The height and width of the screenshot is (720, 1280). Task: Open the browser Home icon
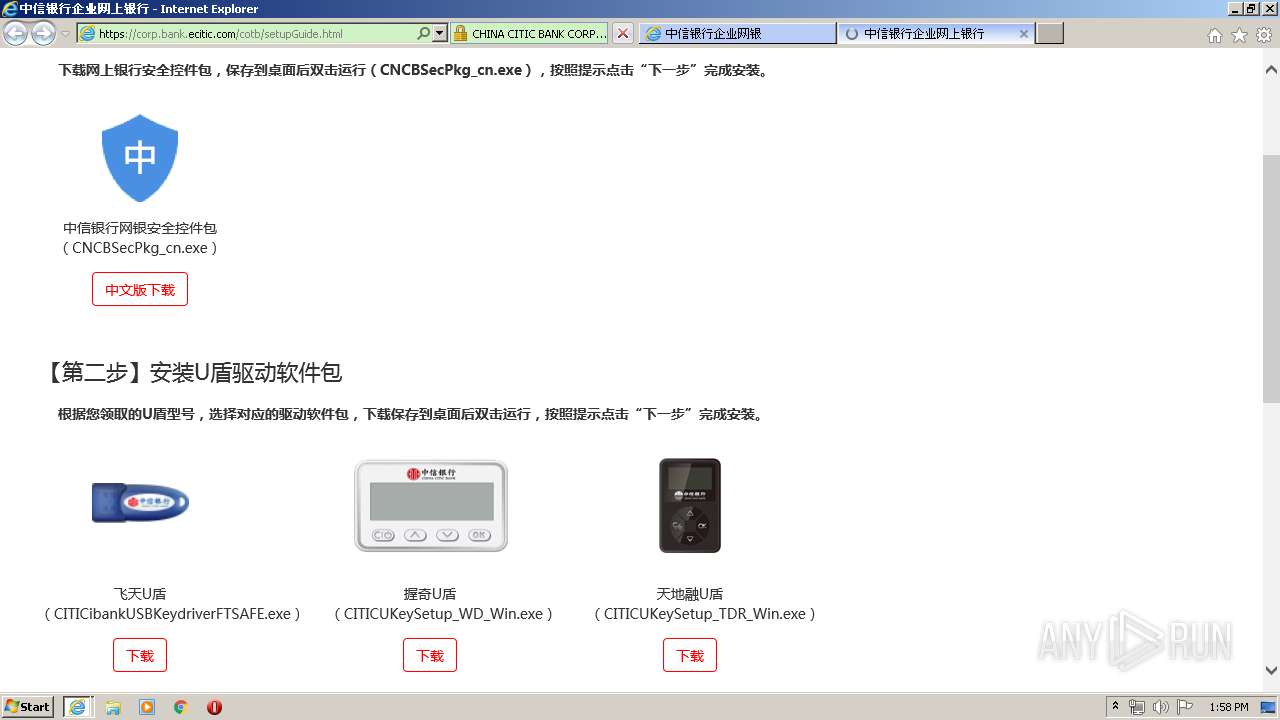(1214, 35)
